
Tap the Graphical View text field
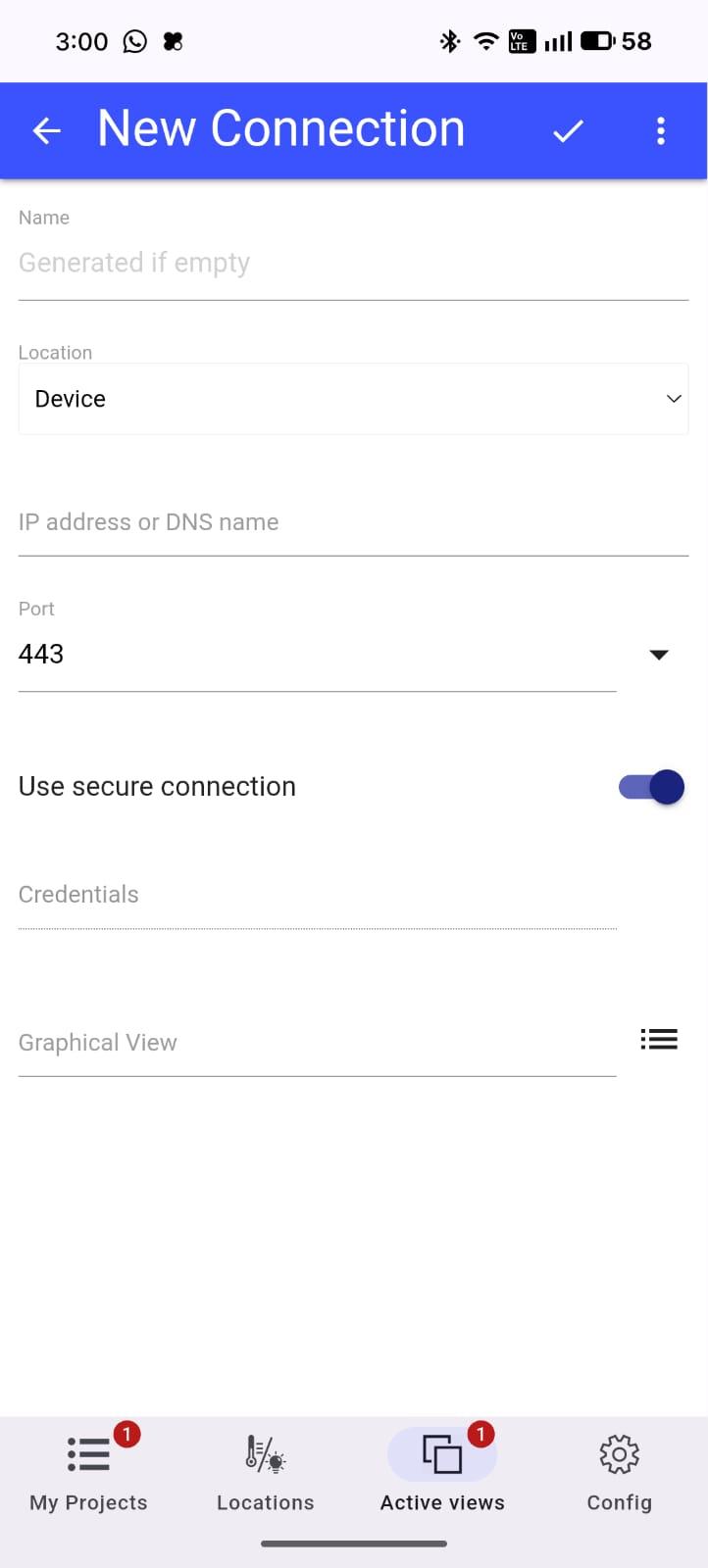click(x=316, y=1043)
